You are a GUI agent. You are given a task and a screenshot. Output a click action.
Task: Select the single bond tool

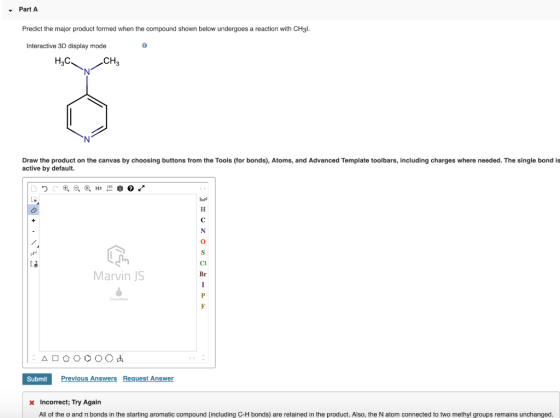point(34,243)
